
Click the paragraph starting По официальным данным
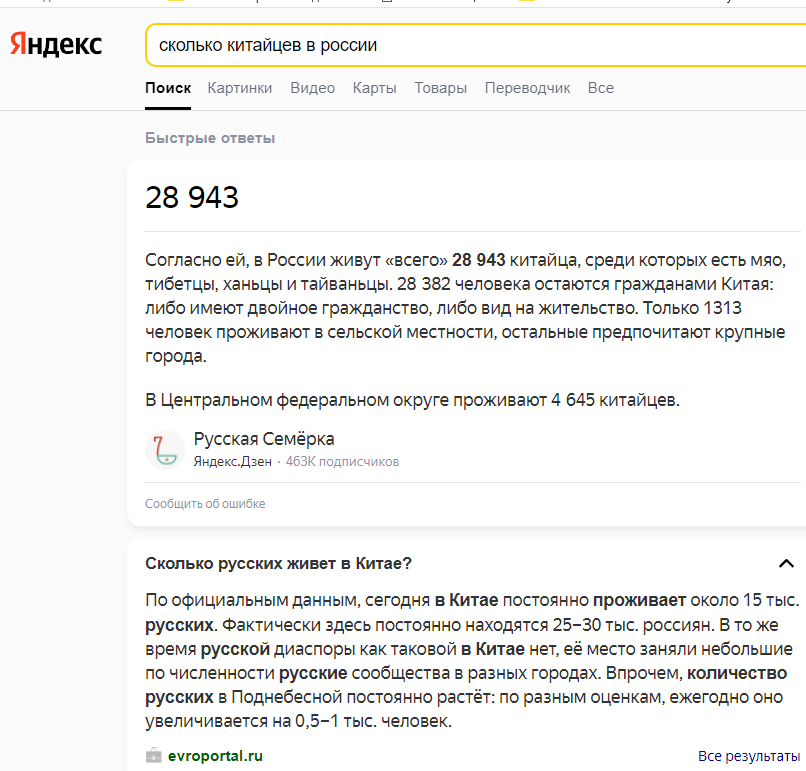(472, 660)
